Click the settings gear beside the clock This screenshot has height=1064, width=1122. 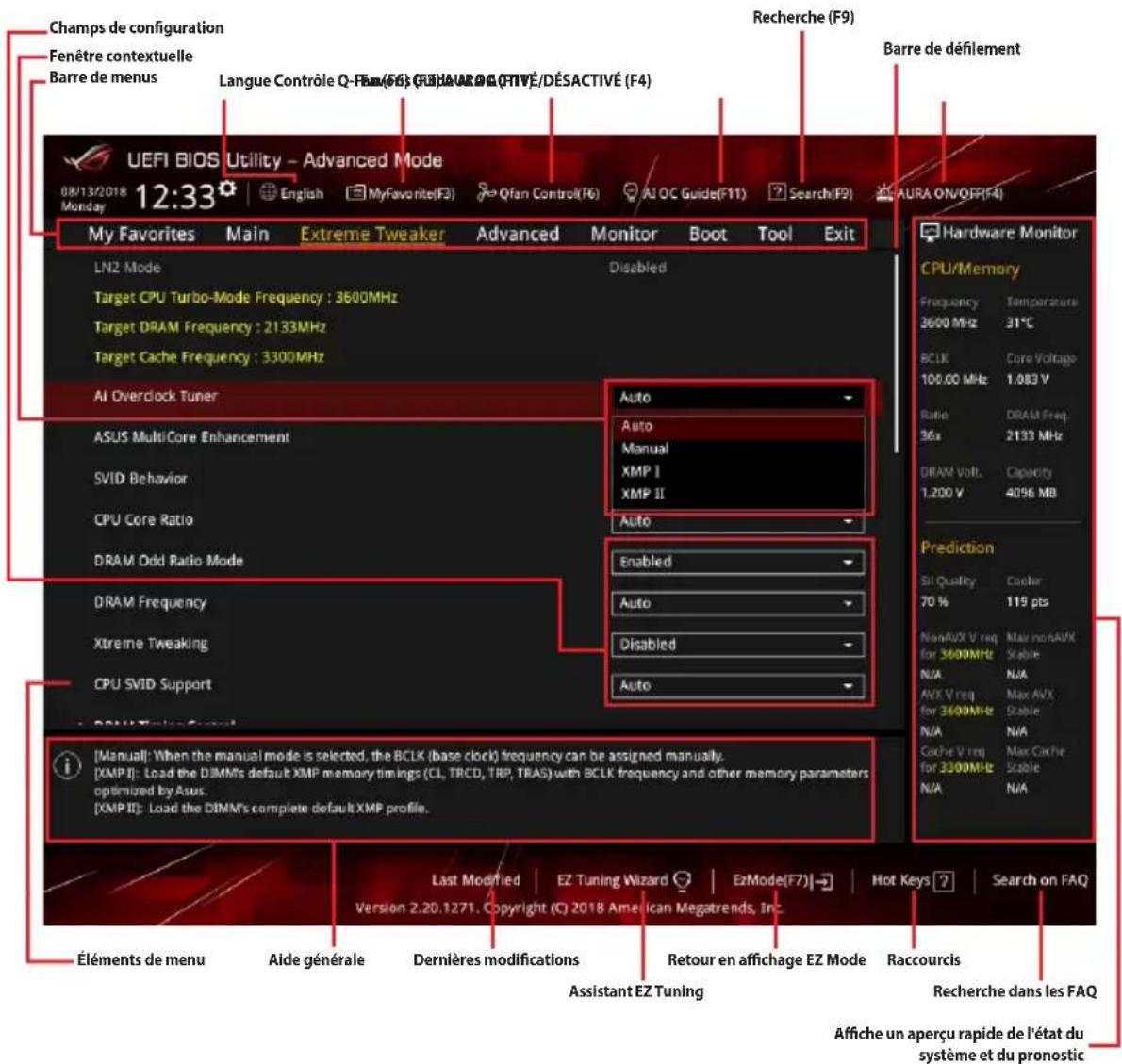click(x=227, y=188)
